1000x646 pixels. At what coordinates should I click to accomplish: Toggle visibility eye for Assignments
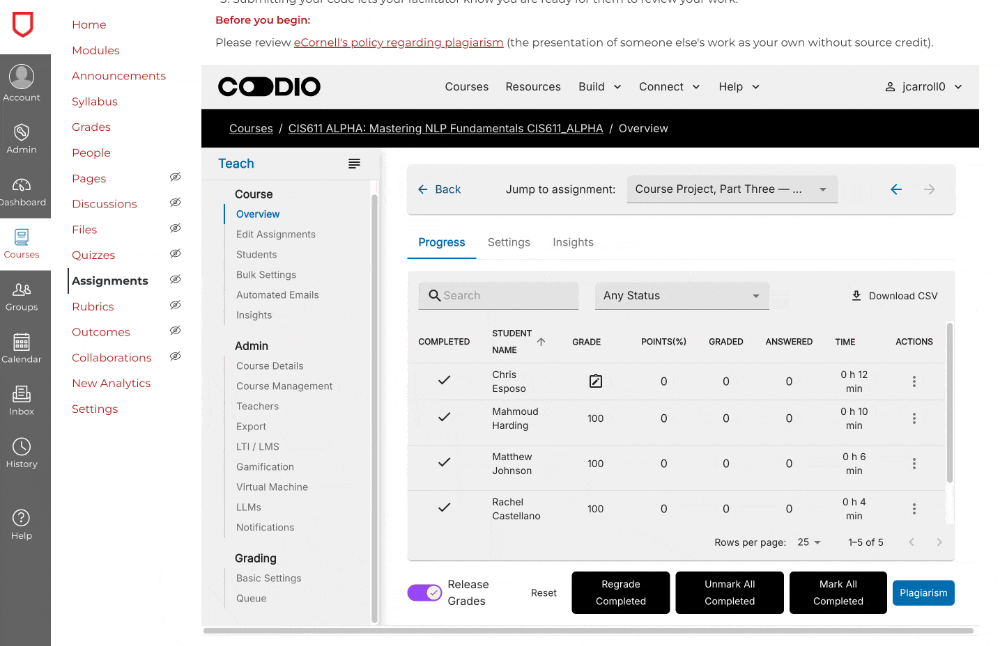[x=175, y=279]
